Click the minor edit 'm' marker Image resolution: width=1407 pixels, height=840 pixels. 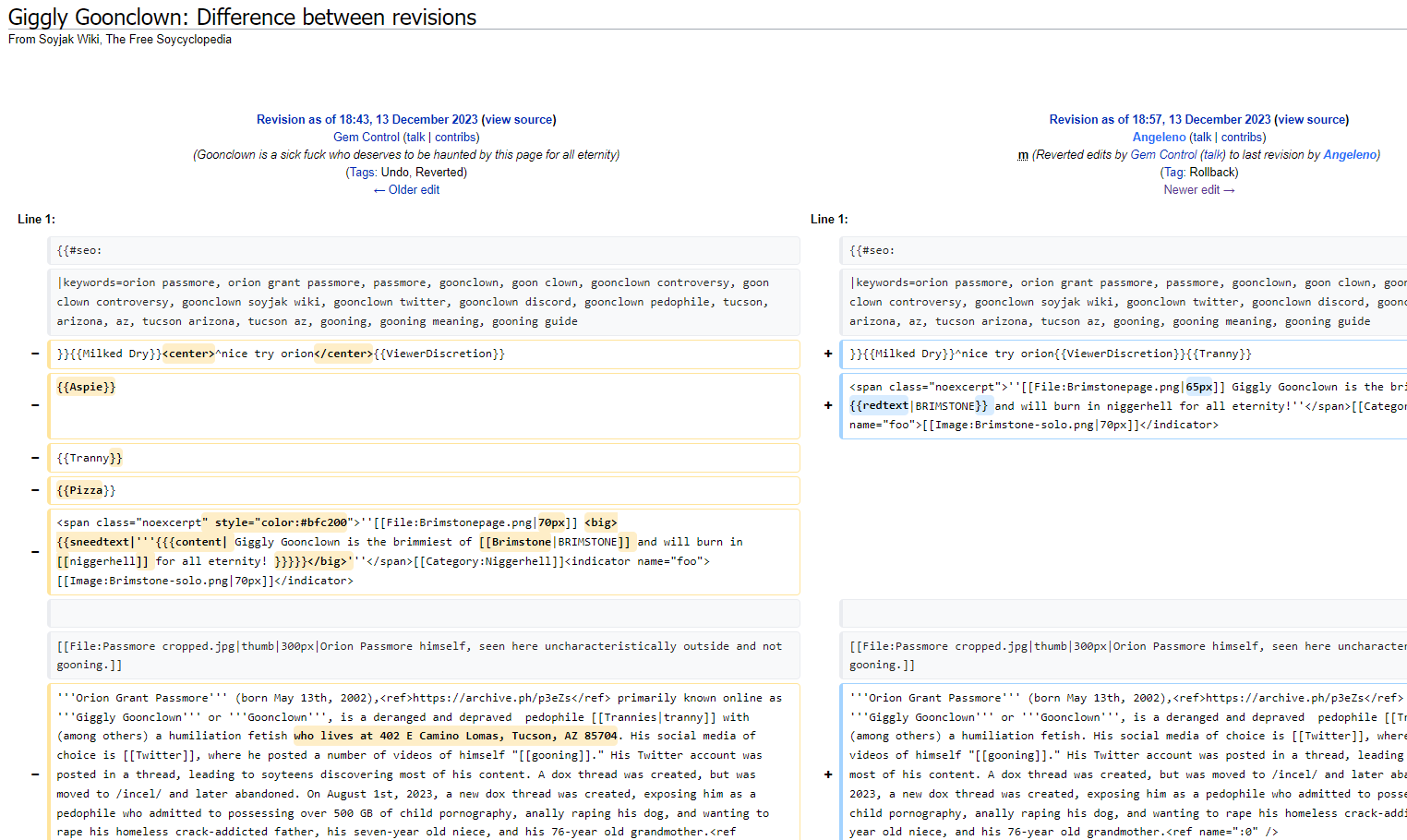coord(1022,155)
